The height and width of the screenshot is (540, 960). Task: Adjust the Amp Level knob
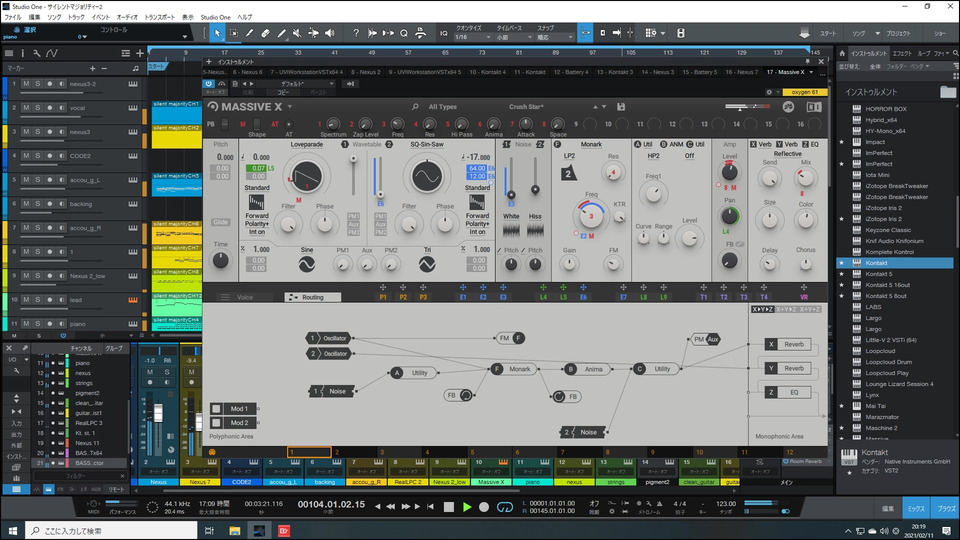pos(729,171)
